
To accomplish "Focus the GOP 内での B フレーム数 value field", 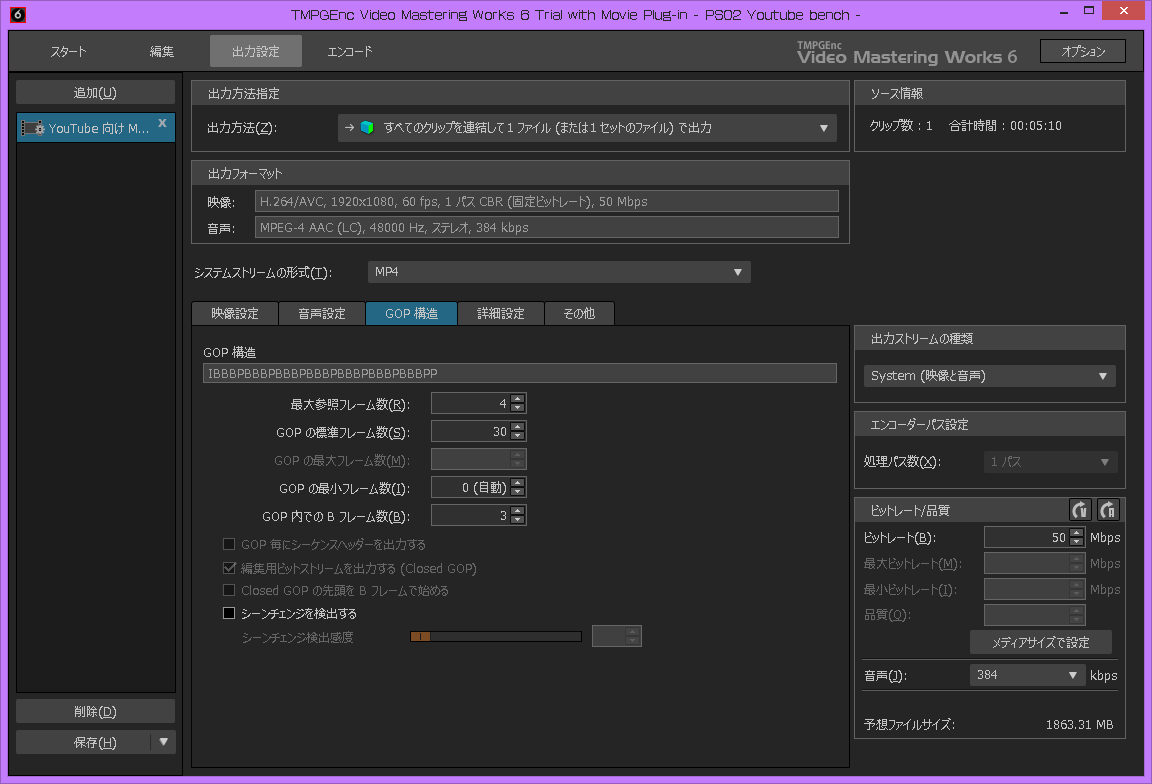I will (x=471, y=515).
